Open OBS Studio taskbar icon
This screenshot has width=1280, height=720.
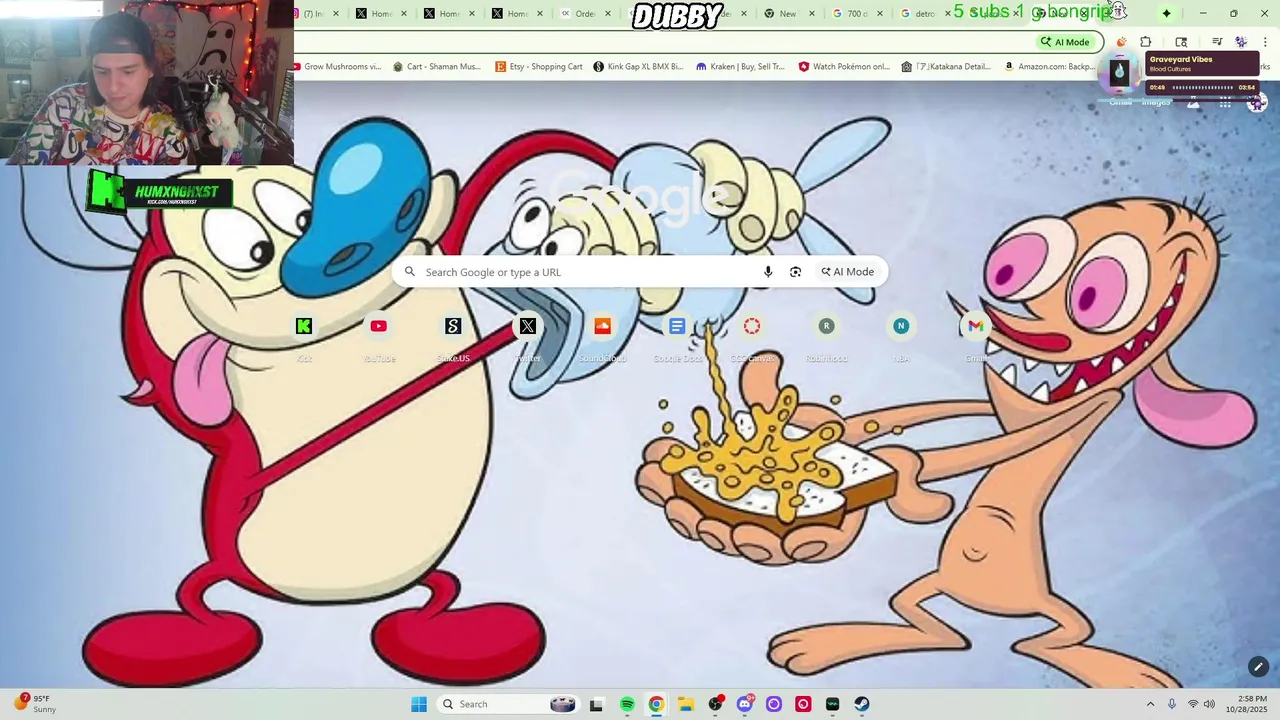click(x=715, y=704)
